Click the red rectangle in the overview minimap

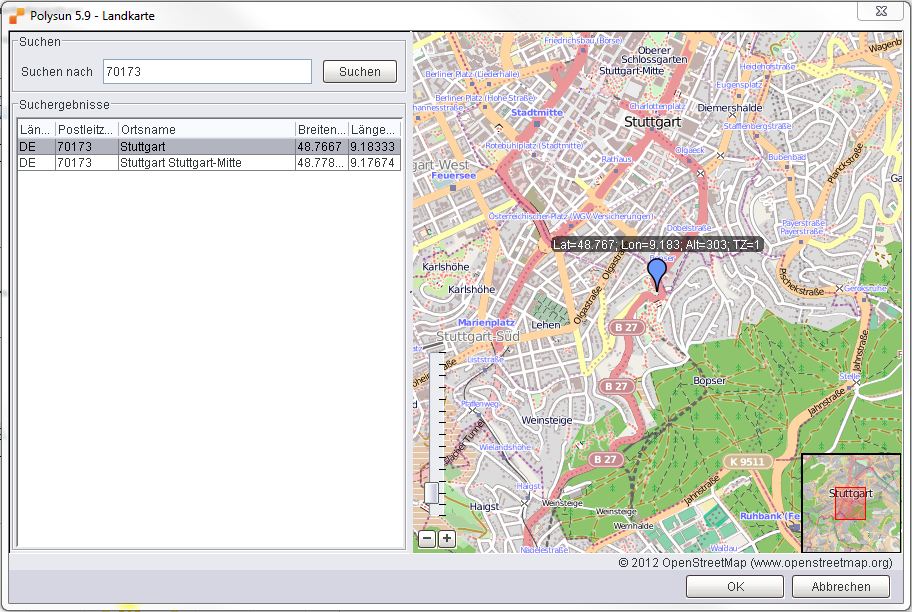pos(849,503)
